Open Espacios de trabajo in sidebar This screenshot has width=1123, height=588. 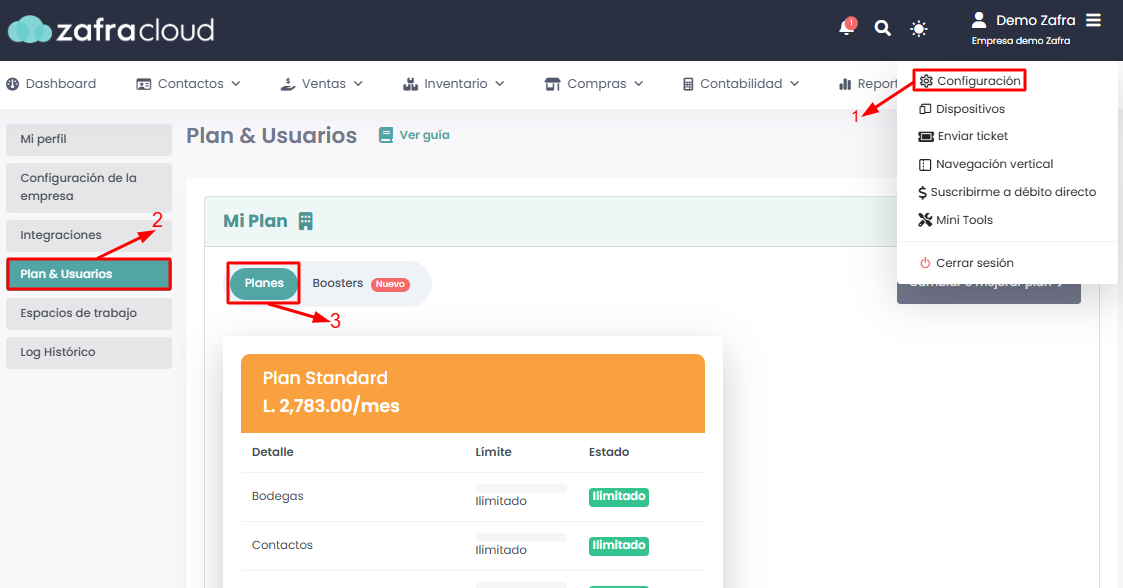[x=89, y=314]
